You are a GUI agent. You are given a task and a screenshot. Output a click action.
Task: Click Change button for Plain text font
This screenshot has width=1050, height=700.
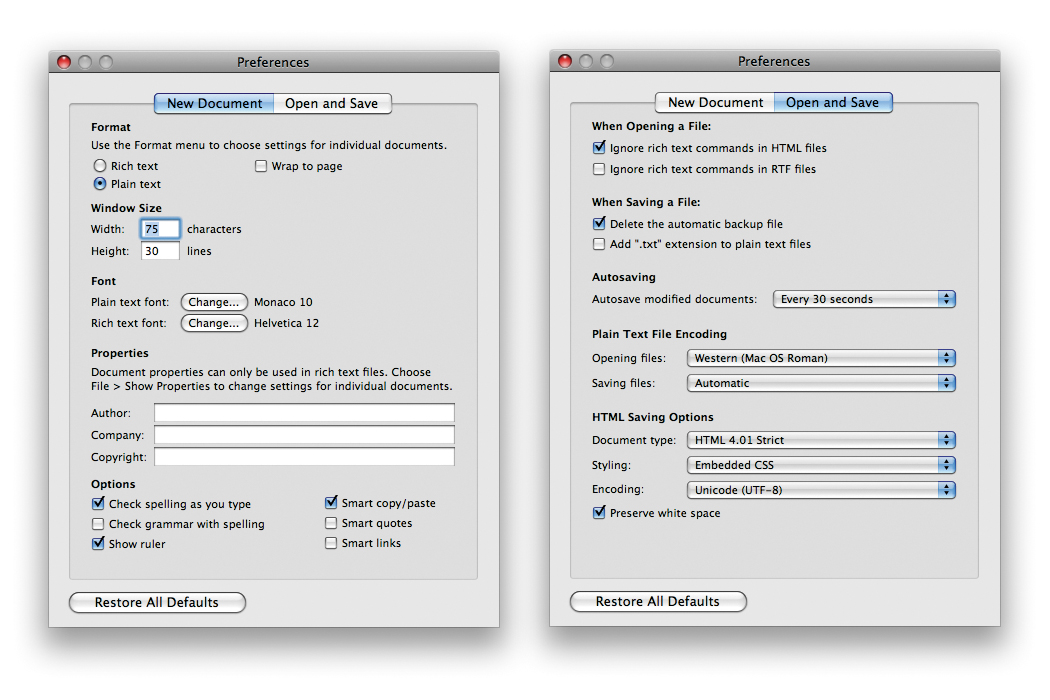point(214,302)
